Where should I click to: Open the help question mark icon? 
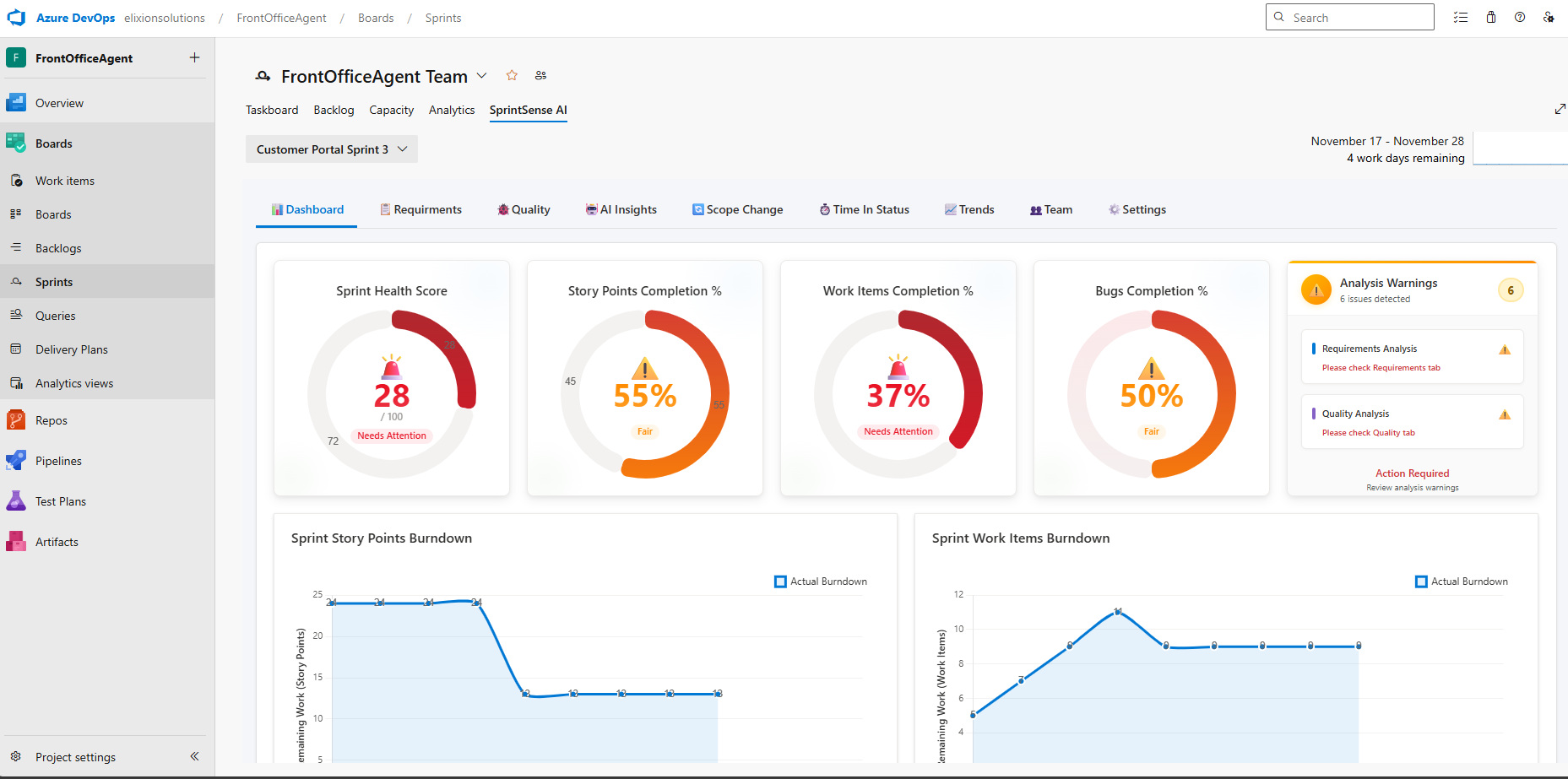[1520, 18]
